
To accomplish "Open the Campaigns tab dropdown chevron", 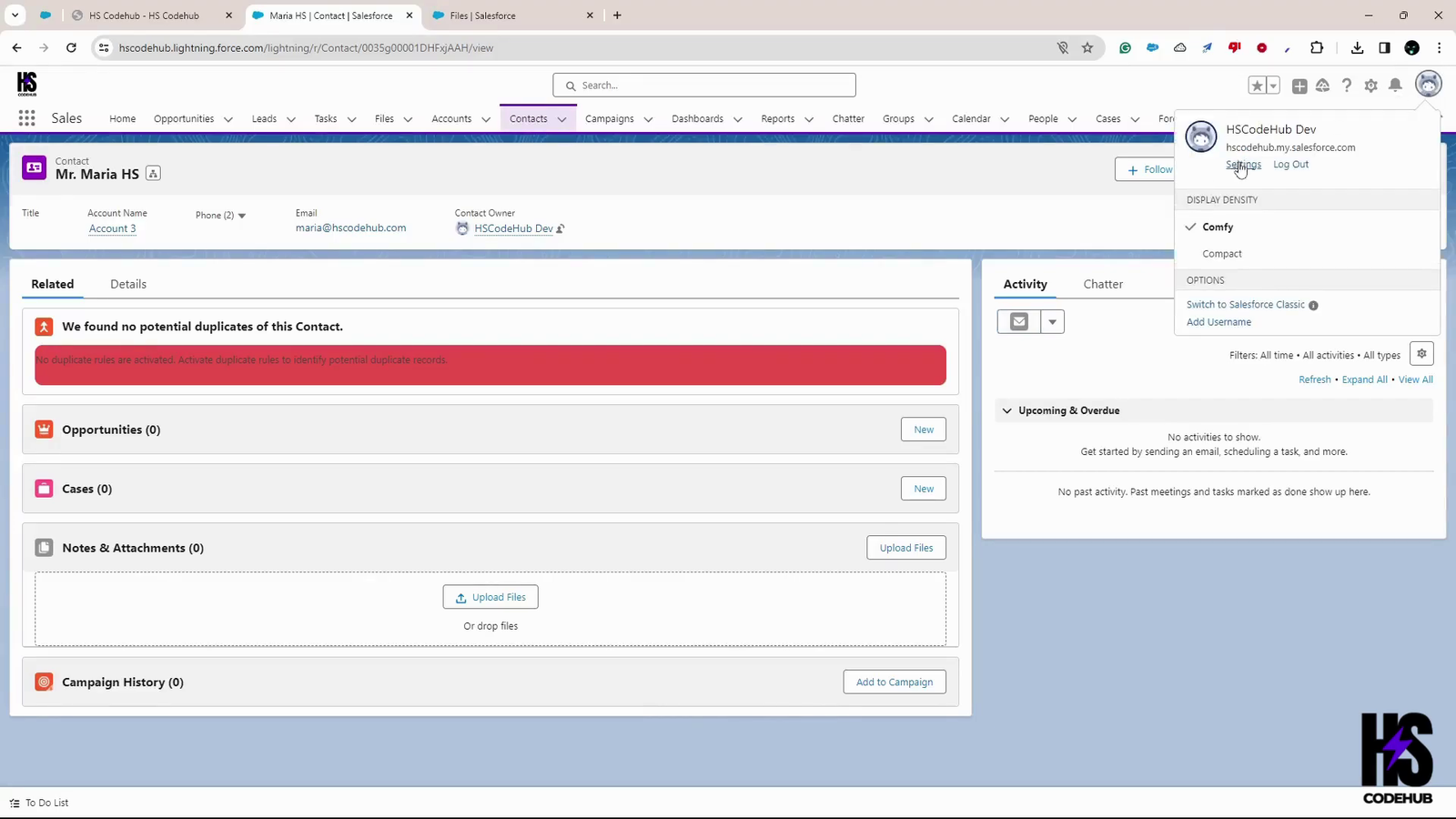I will pyautogui.click(x=648, y=119).
